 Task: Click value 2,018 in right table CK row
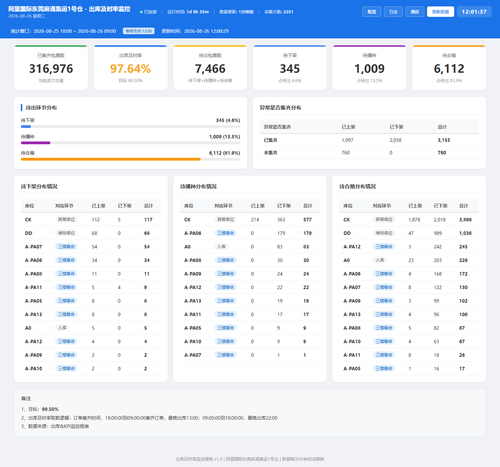tap(440, 220)
